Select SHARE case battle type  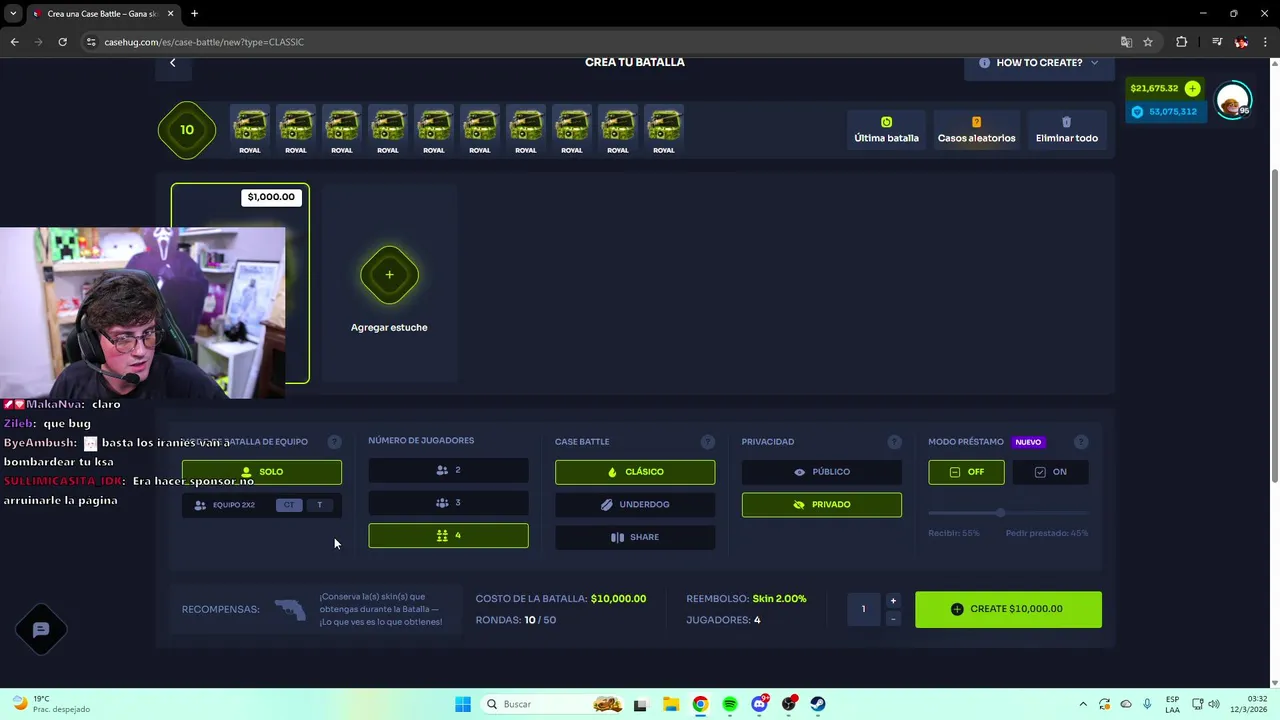coord(635,537)
